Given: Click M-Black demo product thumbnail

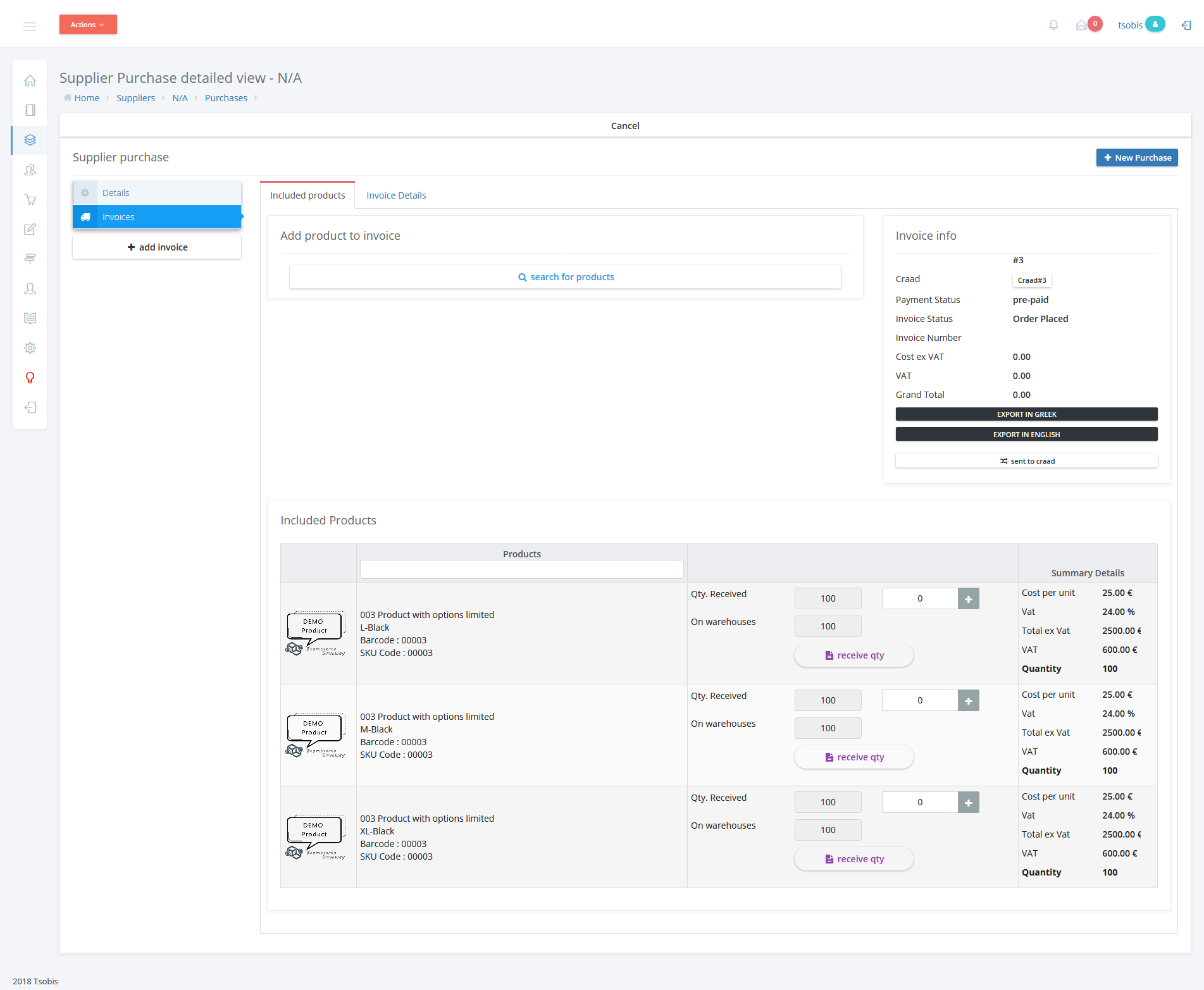Looking at the screenshot, I should [x=316, y=735].
